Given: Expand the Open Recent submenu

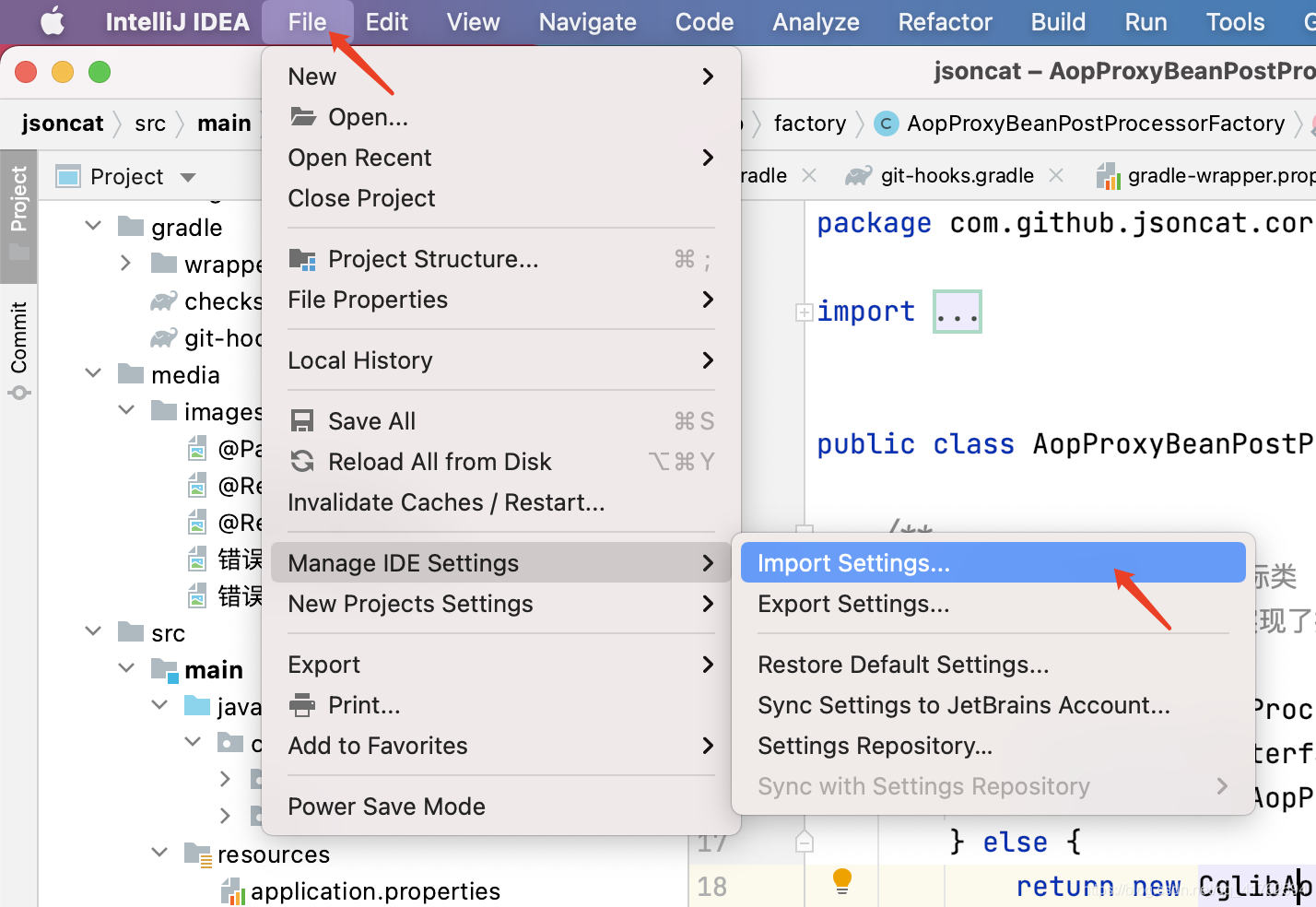Looking at the screenshot, I should (501, 158).
